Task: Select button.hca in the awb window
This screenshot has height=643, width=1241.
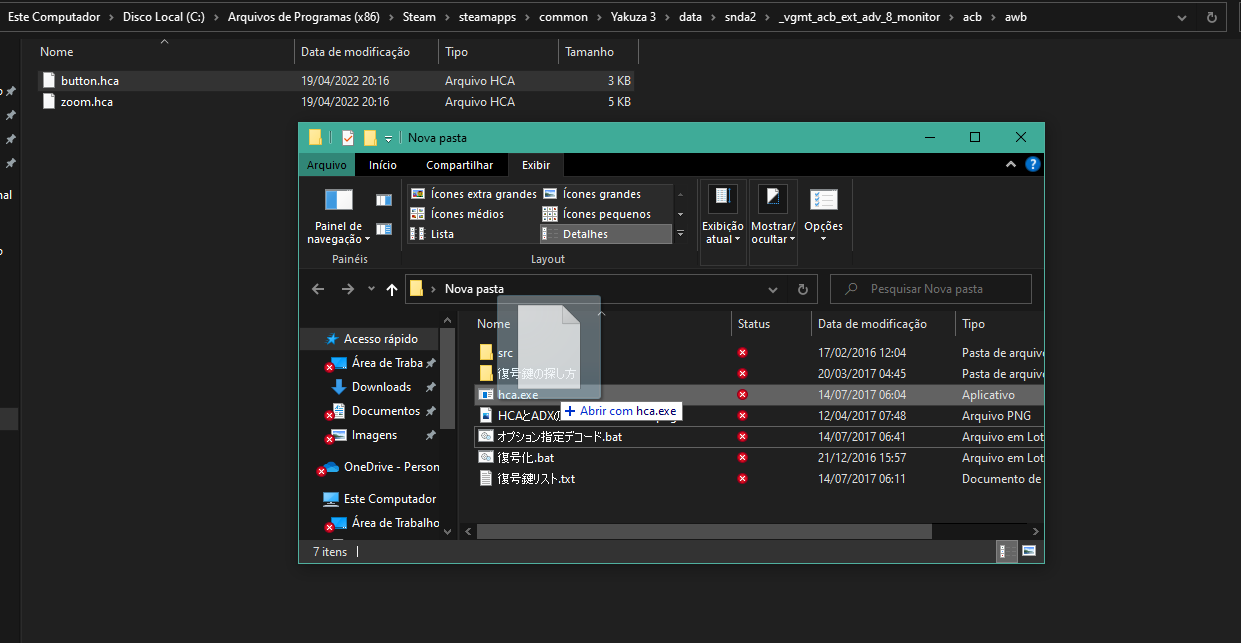Action: tap(89, 80)
